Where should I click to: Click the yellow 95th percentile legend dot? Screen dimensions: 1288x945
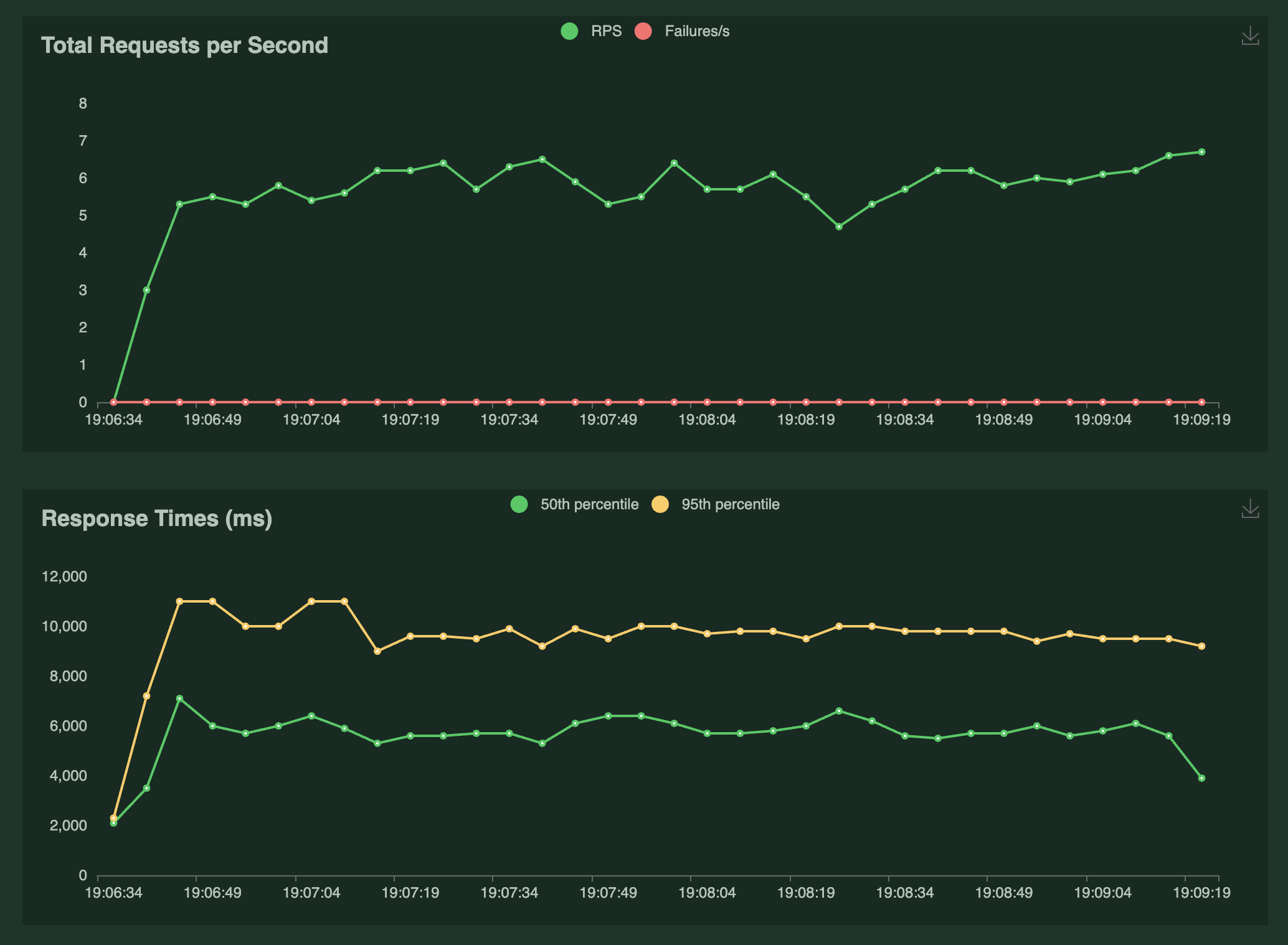point(660,504)
